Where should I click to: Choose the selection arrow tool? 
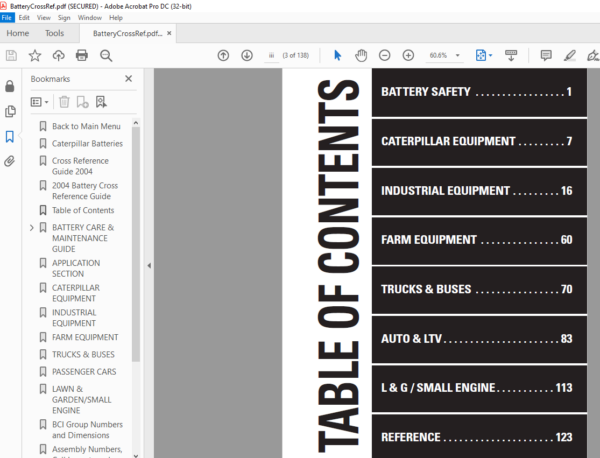[338, 55]
